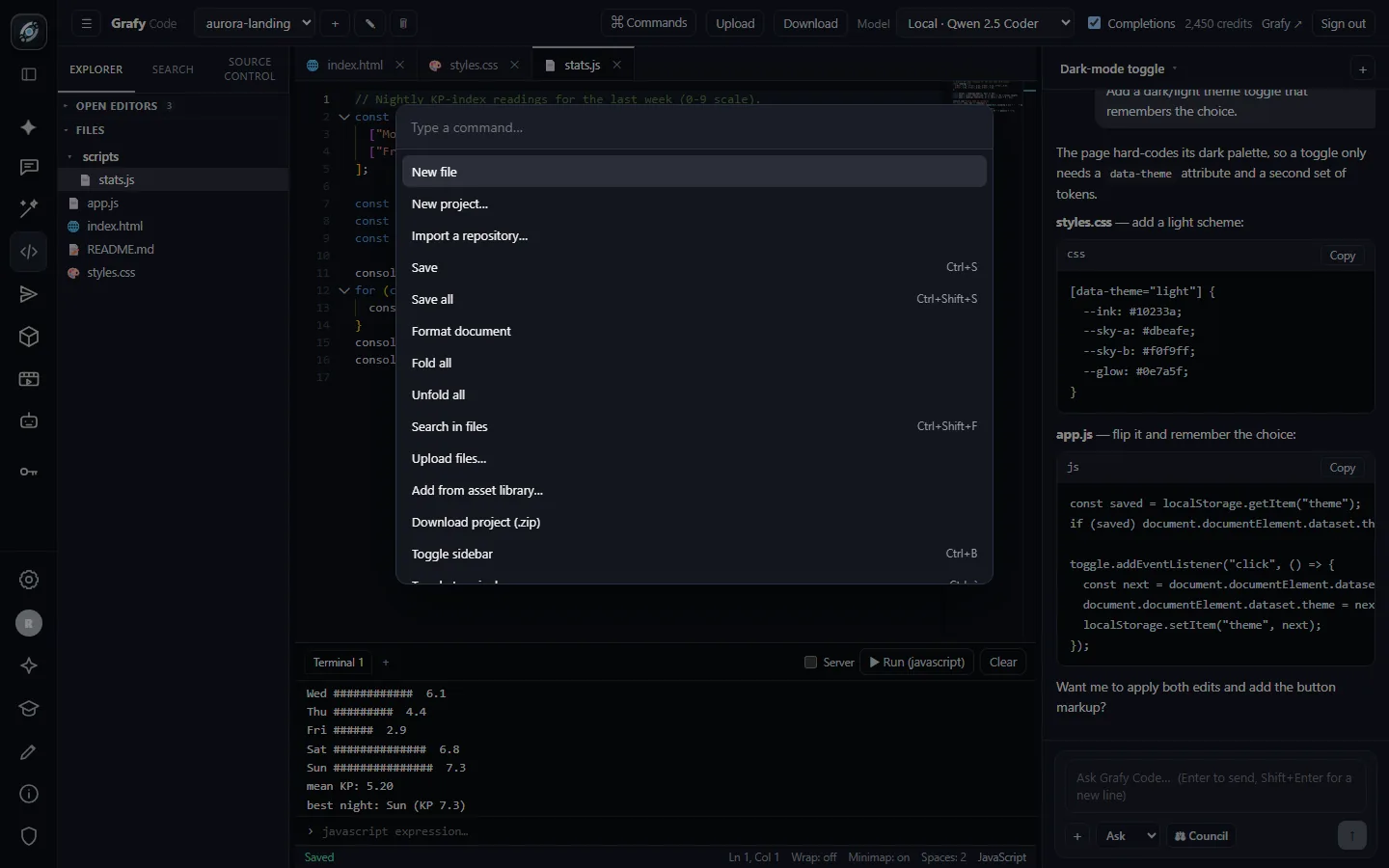Click the Upload button in top bar
Image resolution: width=1389 pixels, height=868 pixels.
coord(735,23)
